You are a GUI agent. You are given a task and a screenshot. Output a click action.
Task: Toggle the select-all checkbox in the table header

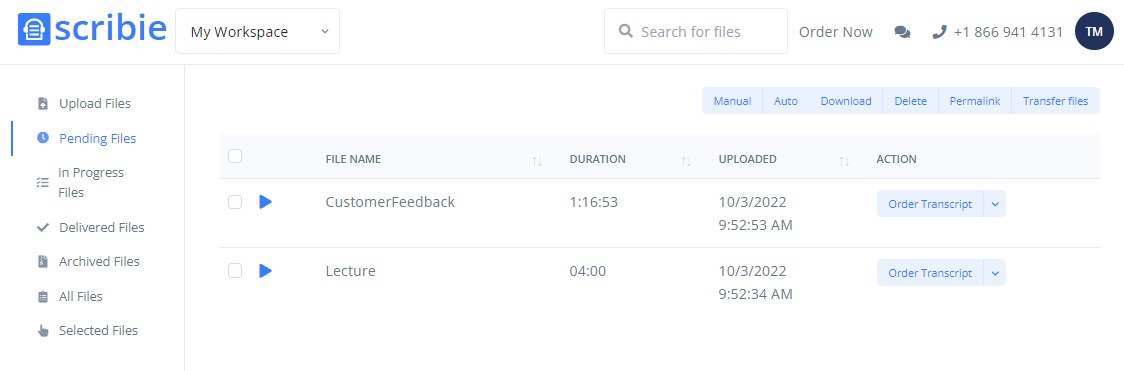pos(235,156)
